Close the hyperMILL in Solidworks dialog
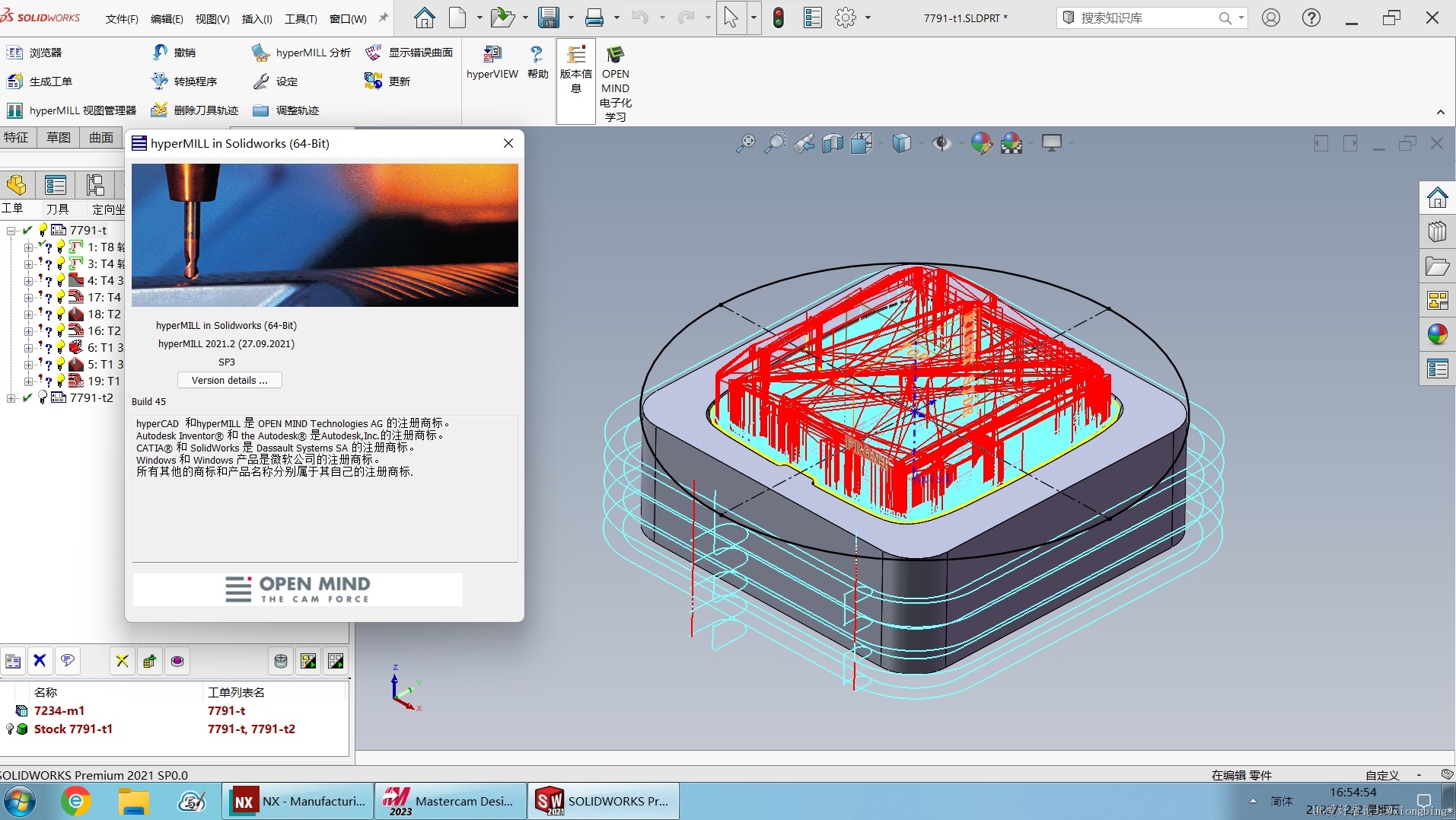1456x820 pixels. [508, 143]
